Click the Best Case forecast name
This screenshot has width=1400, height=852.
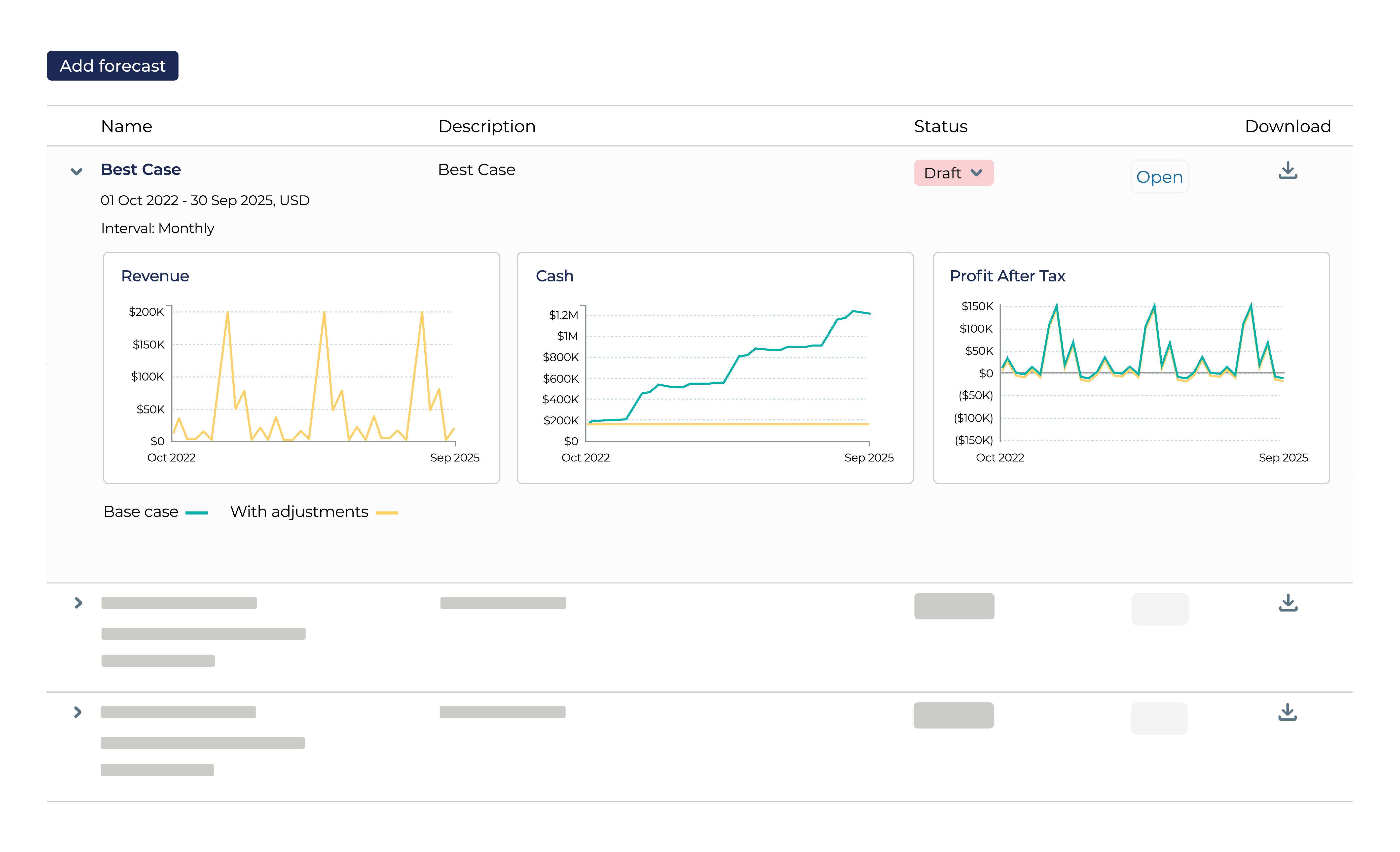click(140, 169)
